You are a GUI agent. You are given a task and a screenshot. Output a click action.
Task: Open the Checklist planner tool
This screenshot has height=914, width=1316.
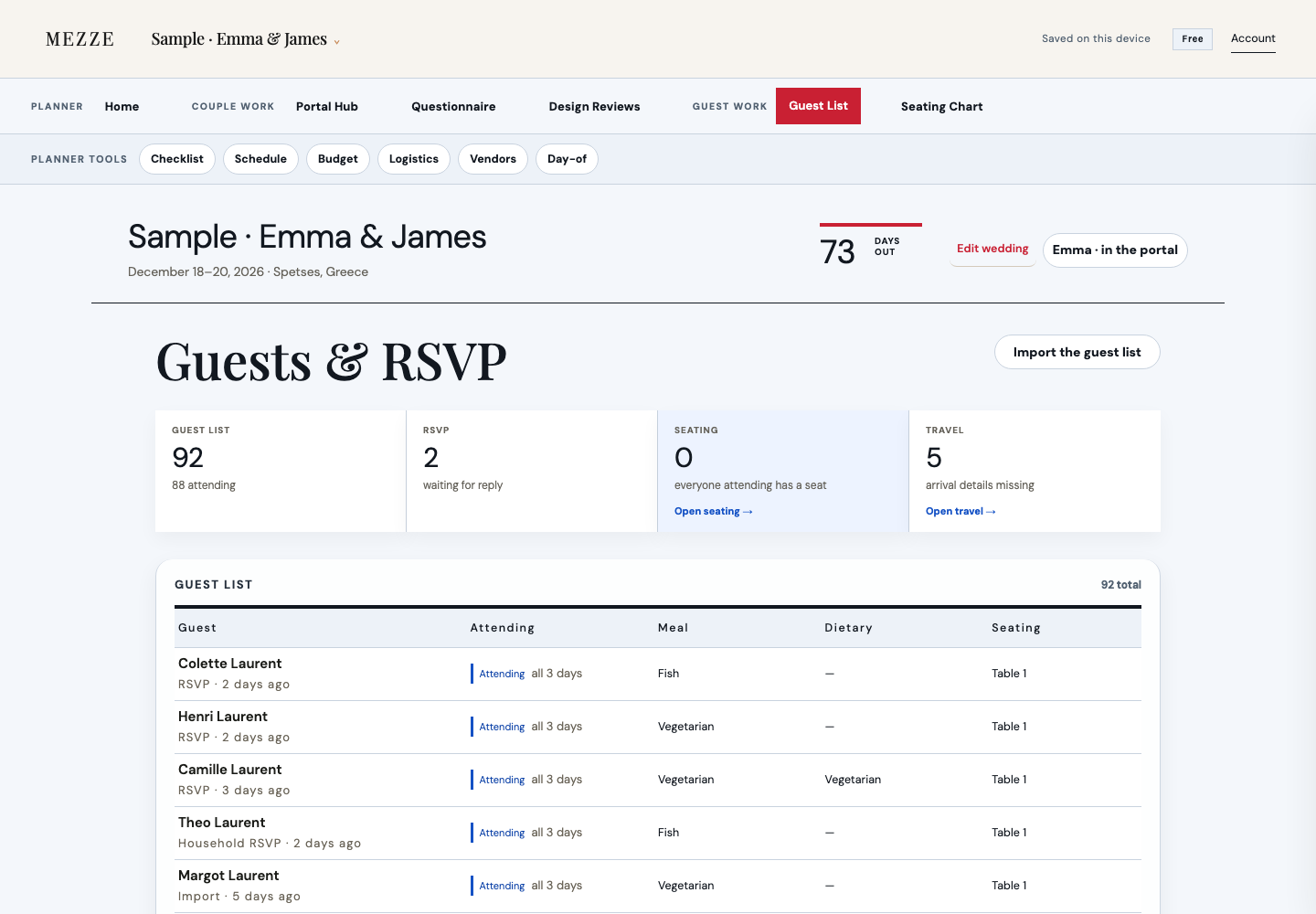[x=177, y=159]
